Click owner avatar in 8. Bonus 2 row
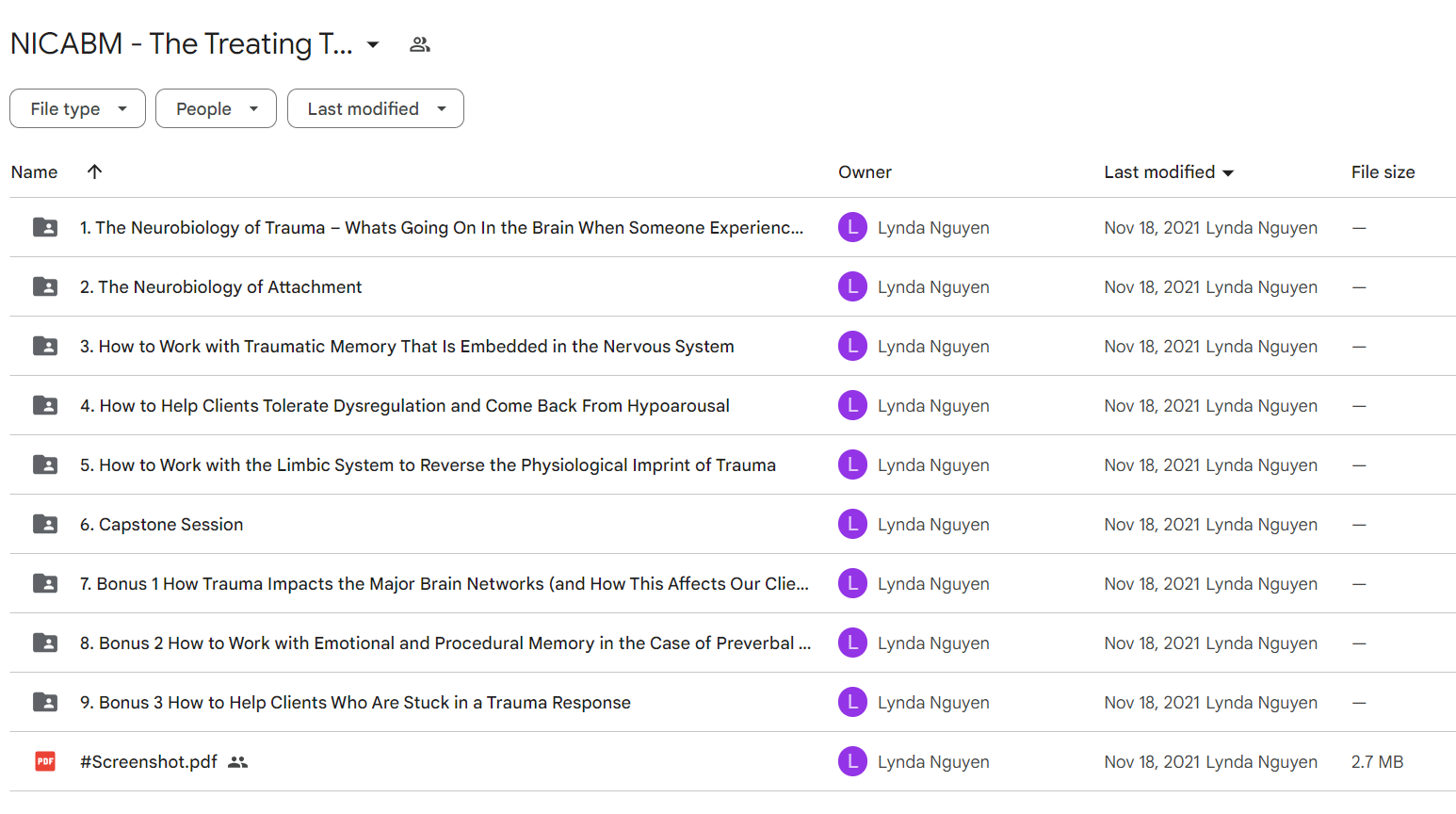This screenshot has width=1456, height=814. pyautogui.click(x=852, y=643)
